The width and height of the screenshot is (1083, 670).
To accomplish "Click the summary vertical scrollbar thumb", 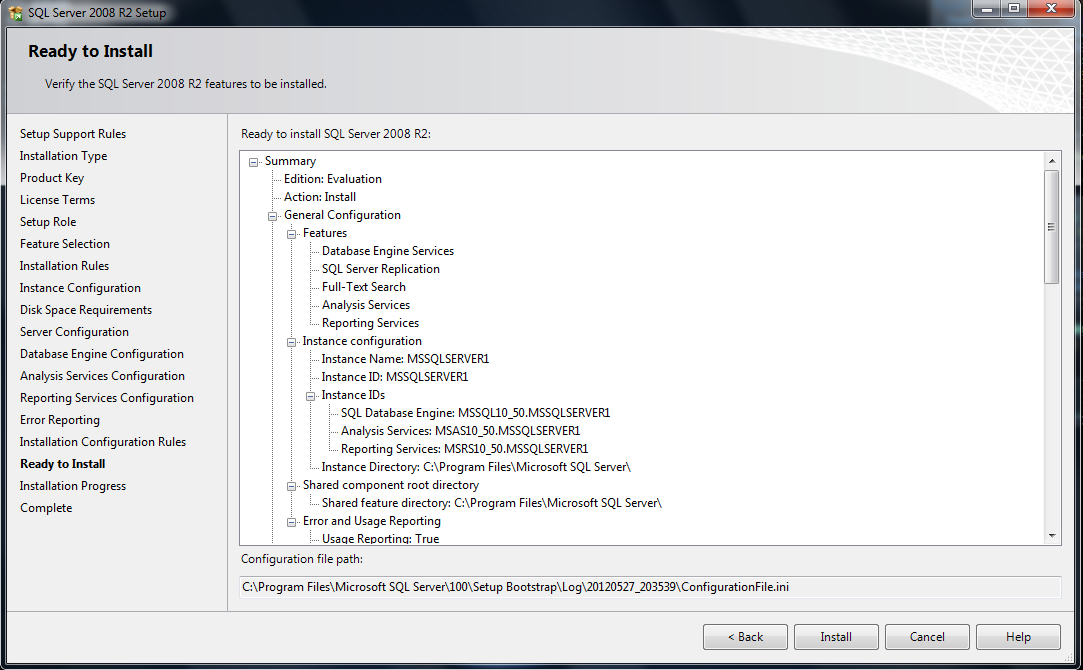I will click(x=1052, y=227).
